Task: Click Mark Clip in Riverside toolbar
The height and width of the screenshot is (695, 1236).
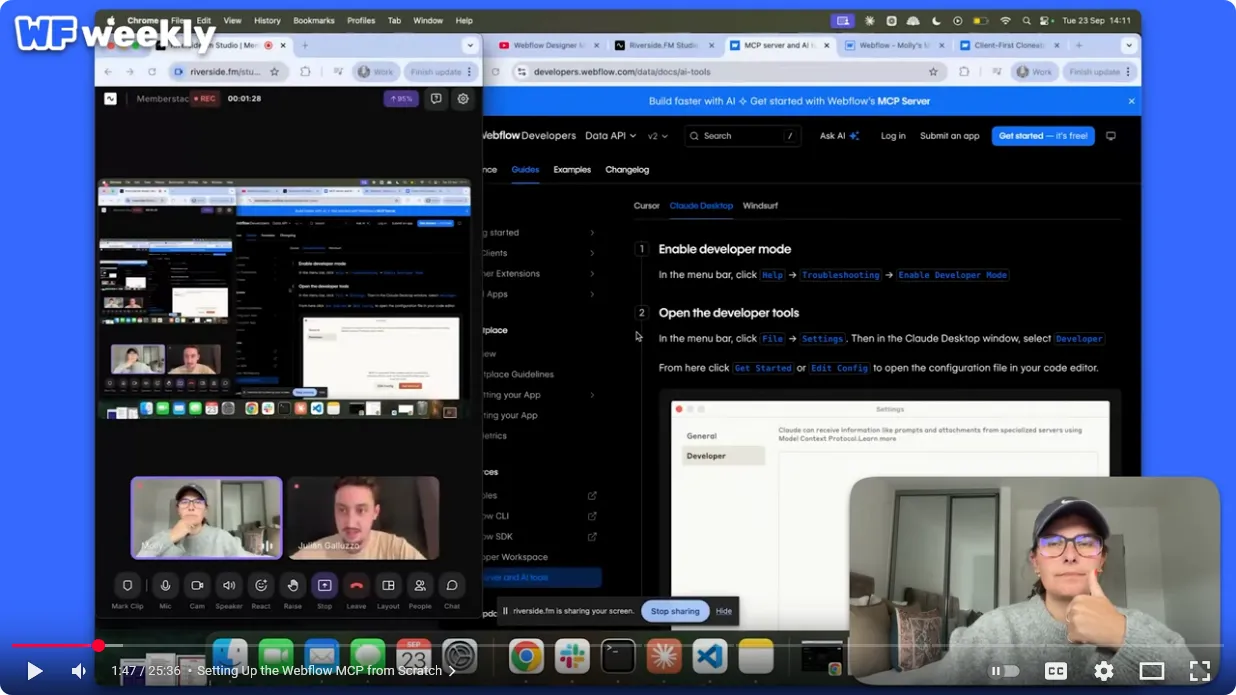Action: point(127,591)
